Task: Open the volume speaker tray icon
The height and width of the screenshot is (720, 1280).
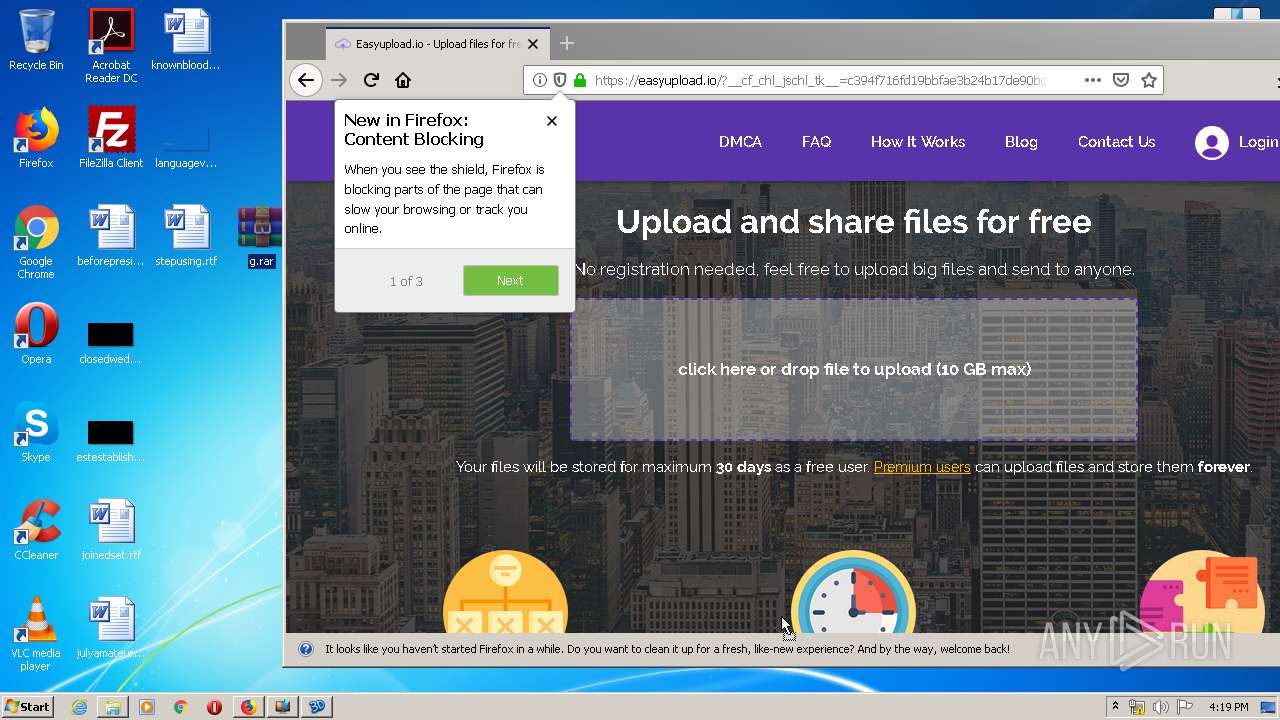Action: 1161,707
